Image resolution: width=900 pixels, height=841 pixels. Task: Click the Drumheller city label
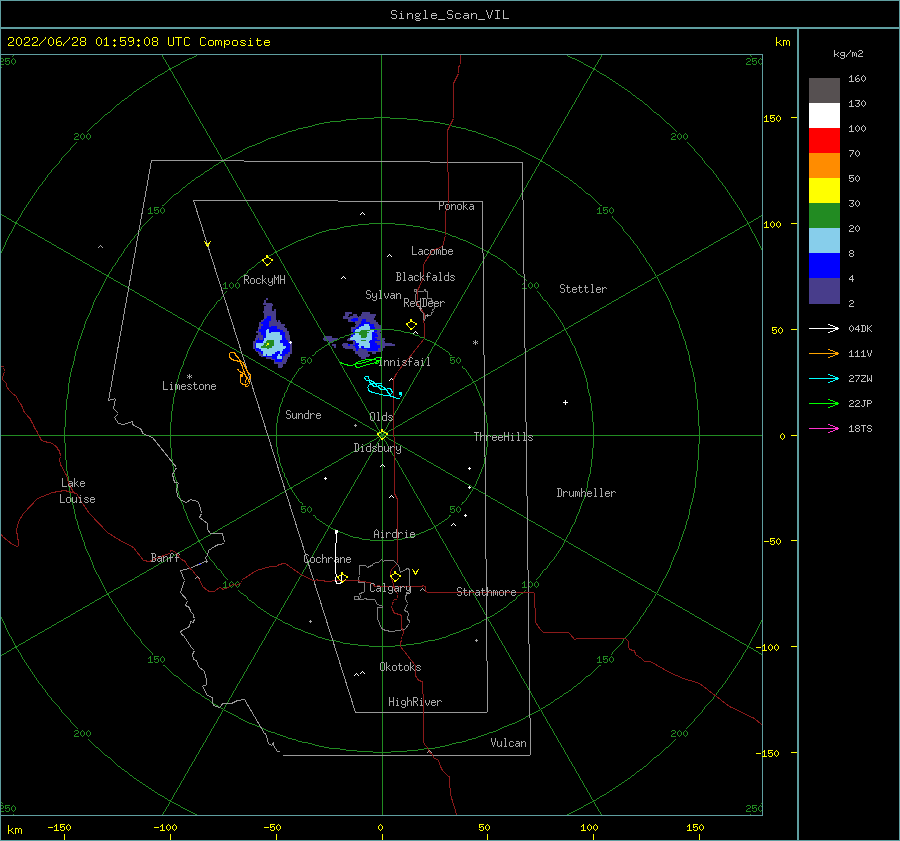click(x=585, y=493)
